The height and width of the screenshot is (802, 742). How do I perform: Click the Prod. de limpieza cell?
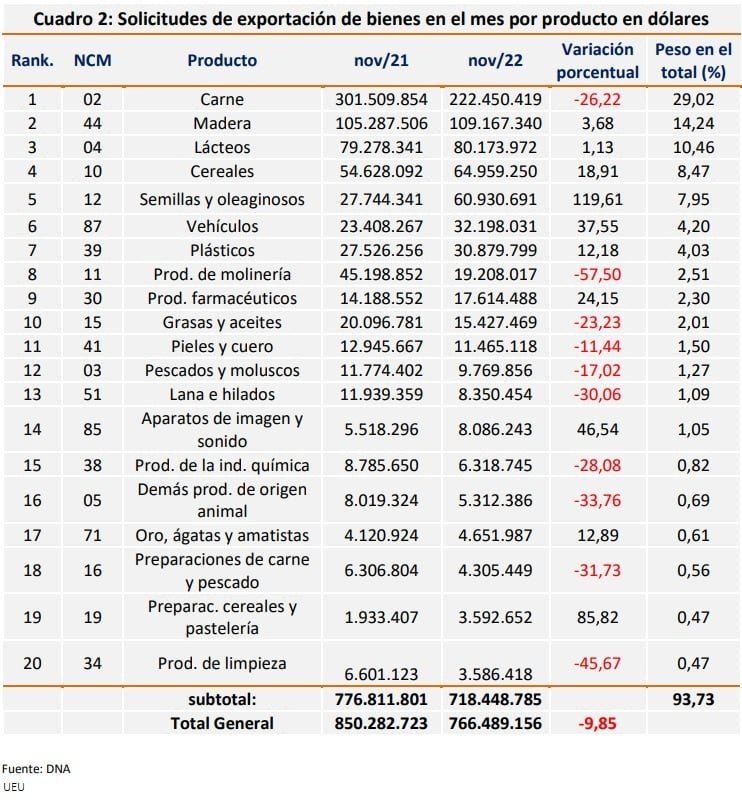tap(222, 663)
